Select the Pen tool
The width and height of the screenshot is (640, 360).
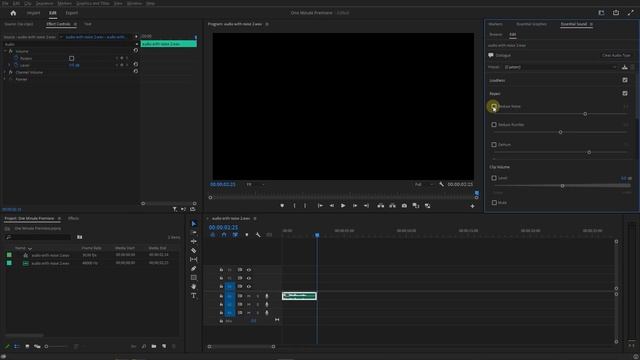(194, 269)
